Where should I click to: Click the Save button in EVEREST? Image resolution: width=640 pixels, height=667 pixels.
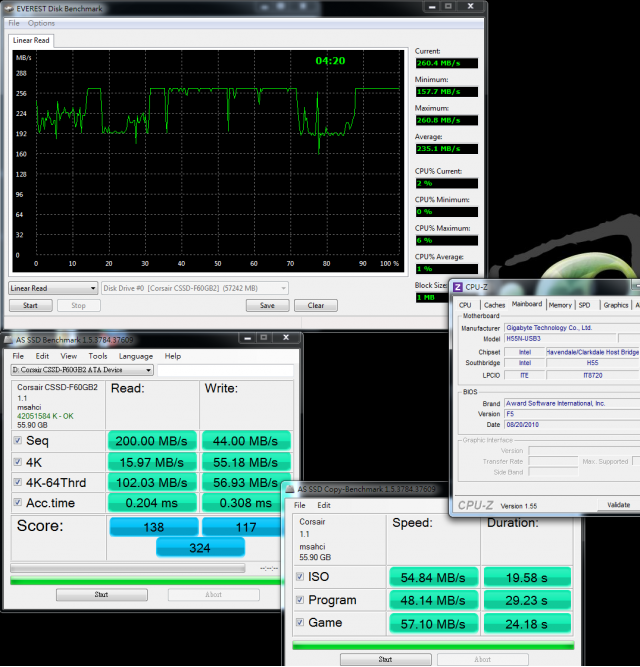(267, 305)
